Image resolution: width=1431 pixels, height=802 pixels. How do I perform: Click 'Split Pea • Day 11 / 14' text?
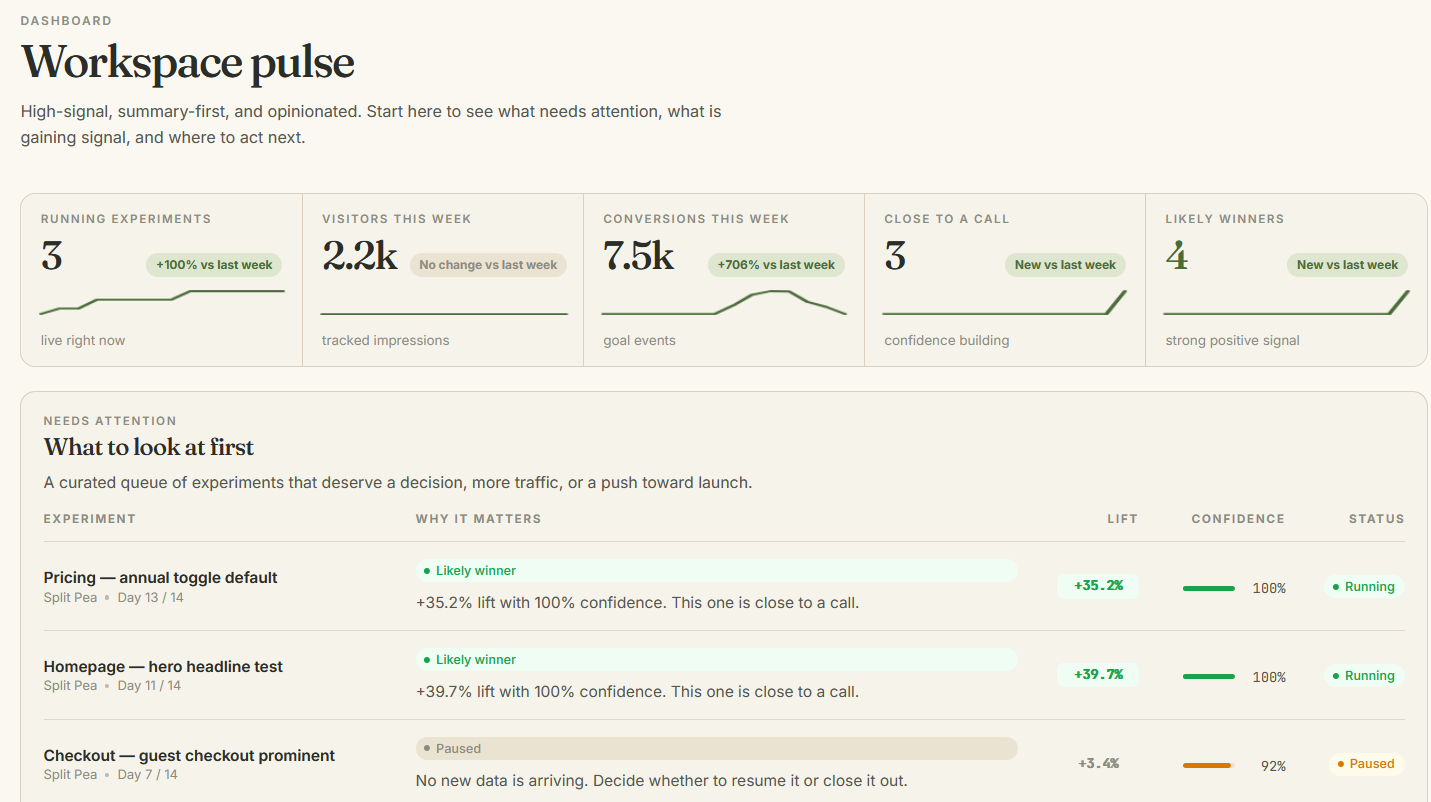click(x=113, y=686)
